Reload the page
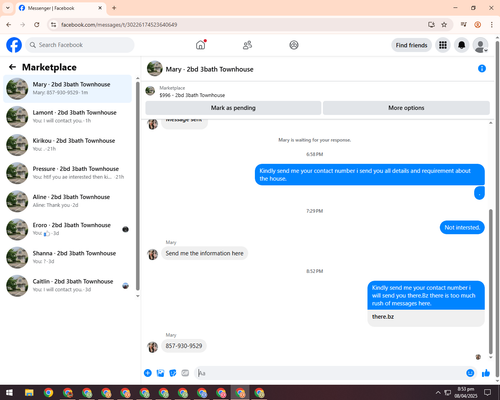Image resolution: width=500 pixels, height=400 pixels. pos(37,24)
